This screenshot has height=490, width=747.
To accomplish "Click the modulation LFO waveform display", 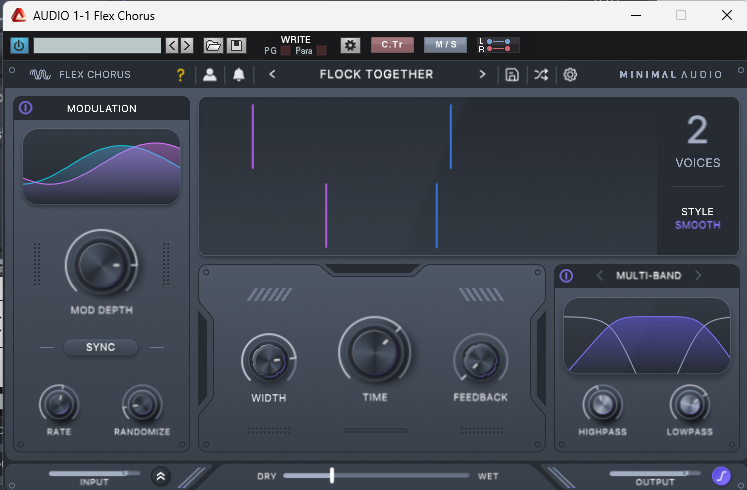I will point(101,166).
